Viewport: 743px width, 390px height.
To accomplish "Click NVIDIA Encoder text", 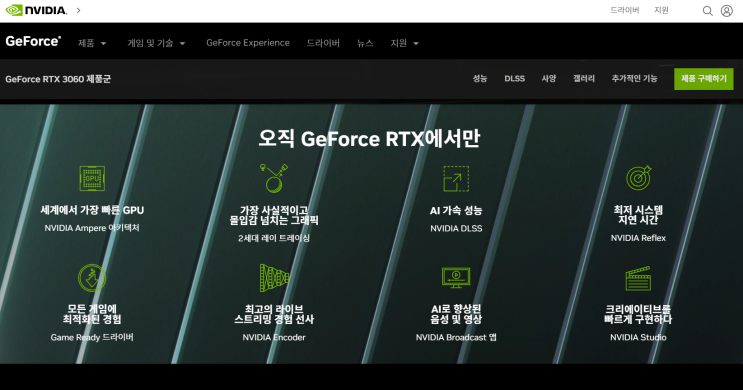I will pos(274,337).
